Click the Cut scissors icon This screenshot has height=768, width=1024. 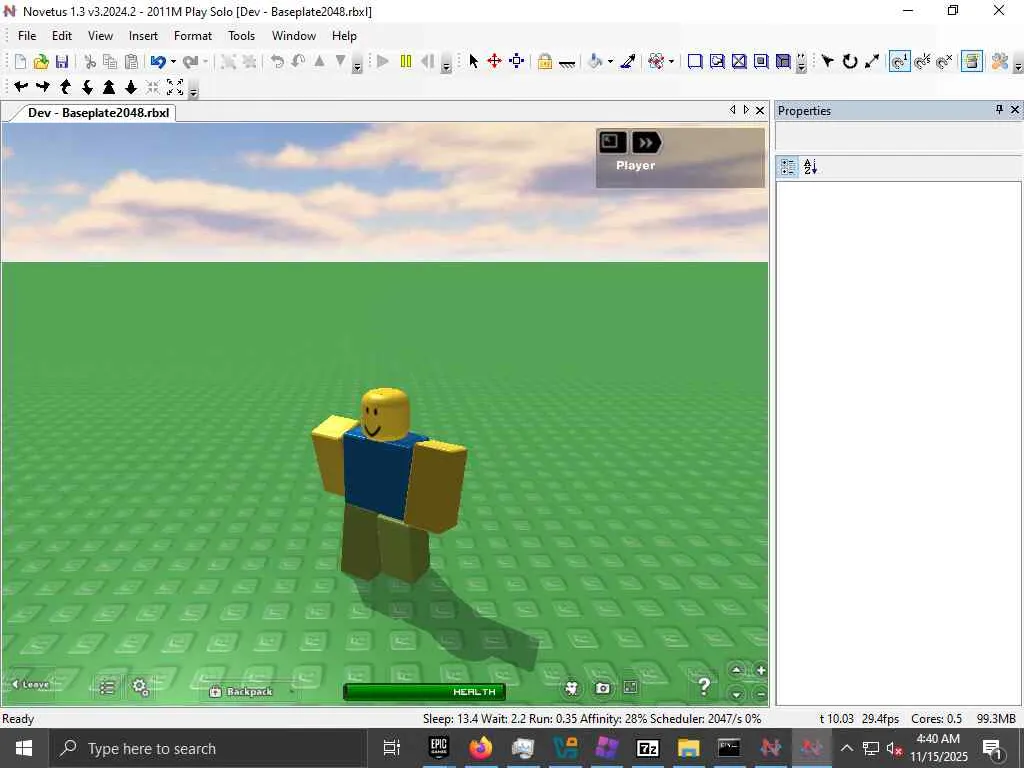click(x=90, y=61)
